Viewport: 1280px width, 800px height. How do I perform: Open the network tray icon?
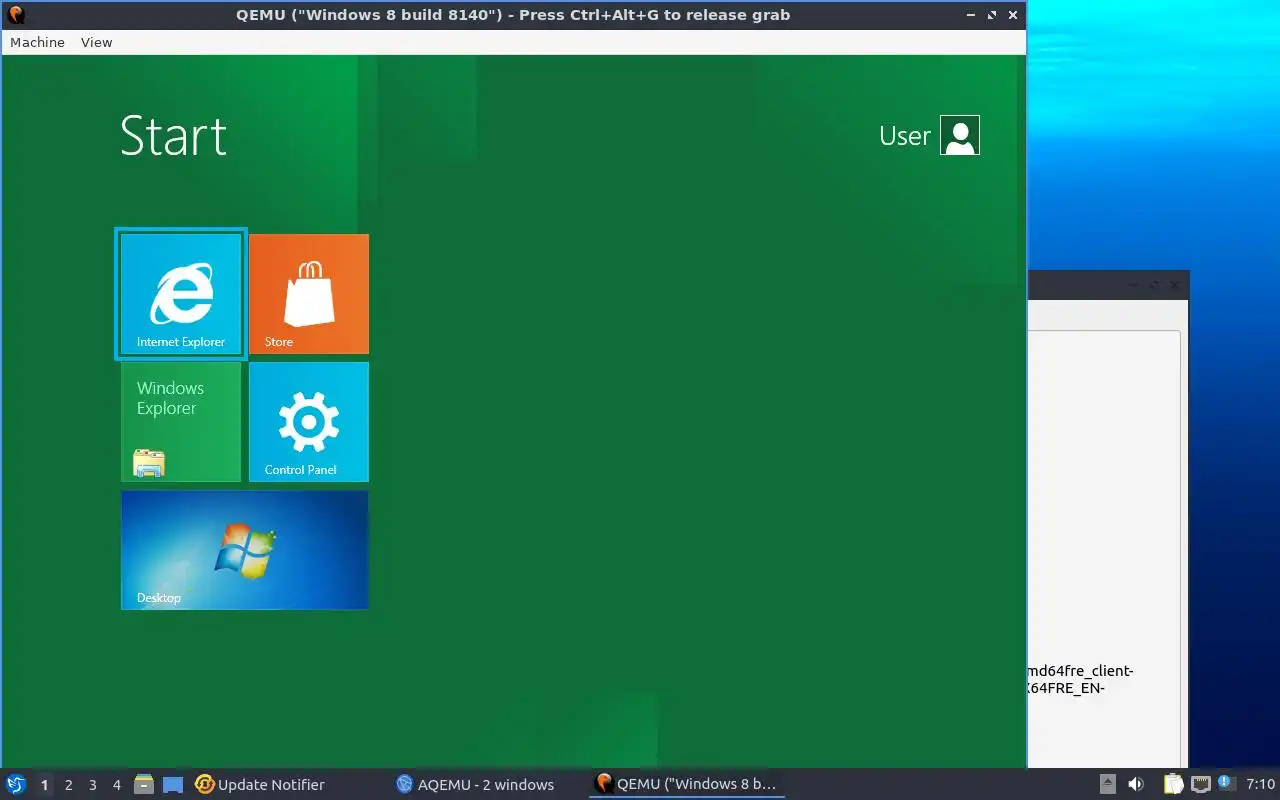coord(1201,784)
